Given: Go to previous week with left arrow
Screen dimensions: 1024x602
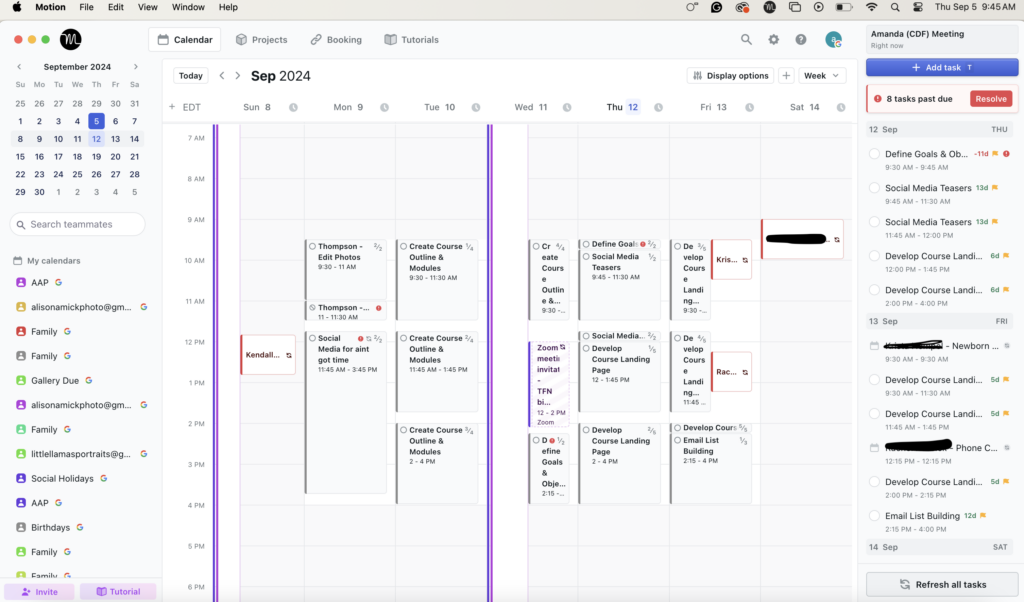Looking at the screenshot, I should coord(222,76).
